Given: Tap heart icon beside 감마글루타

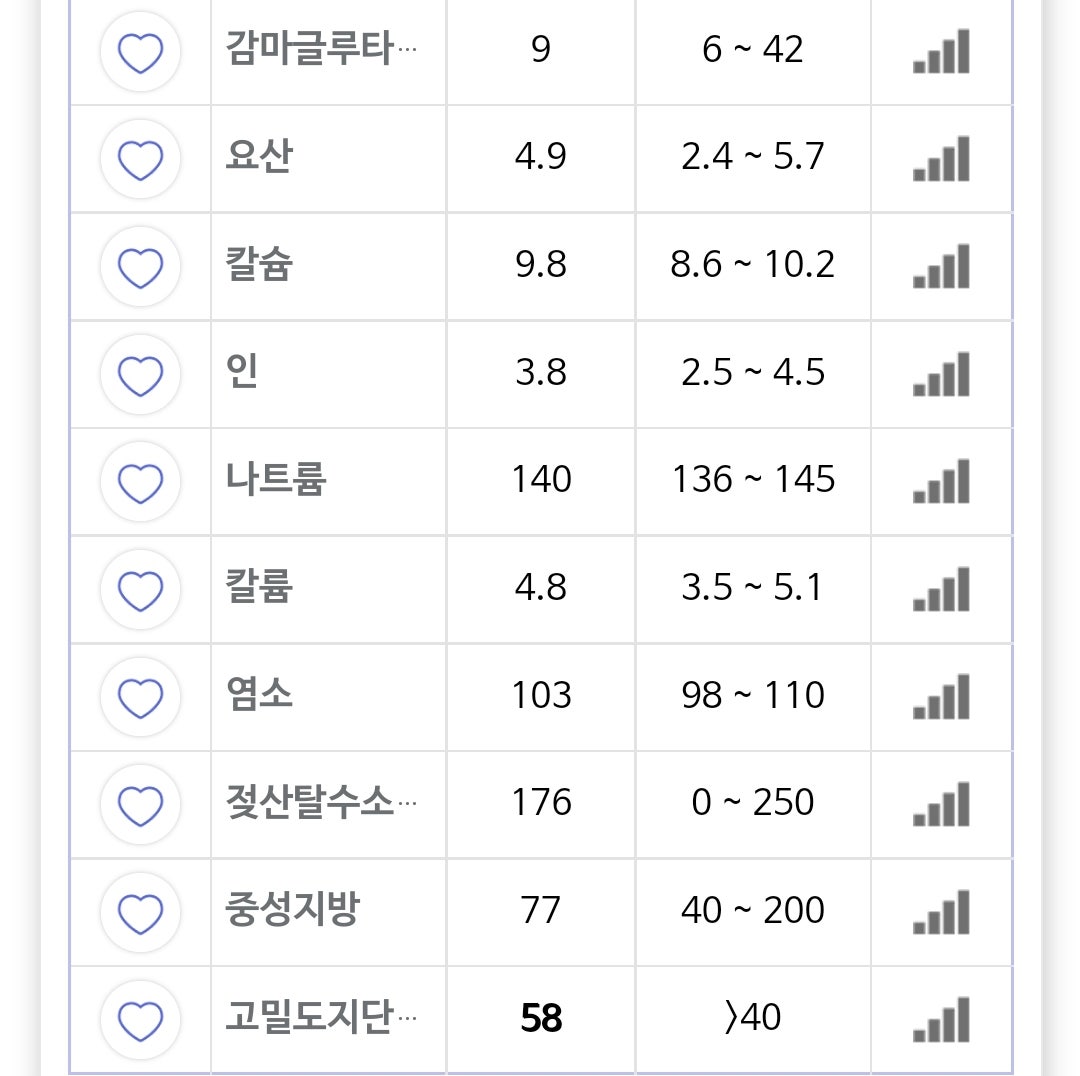Looking at the screenshot, I should [x=141, y=52].
